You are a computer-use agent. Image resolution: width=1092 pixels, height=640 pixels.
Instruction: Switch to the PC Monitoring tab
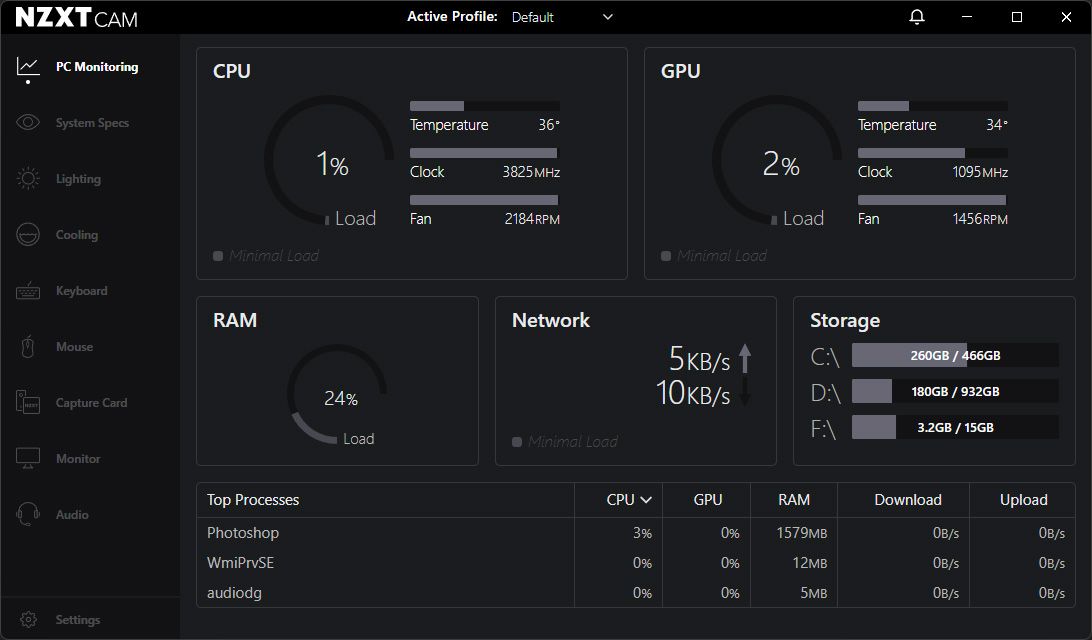click(96, 66)
